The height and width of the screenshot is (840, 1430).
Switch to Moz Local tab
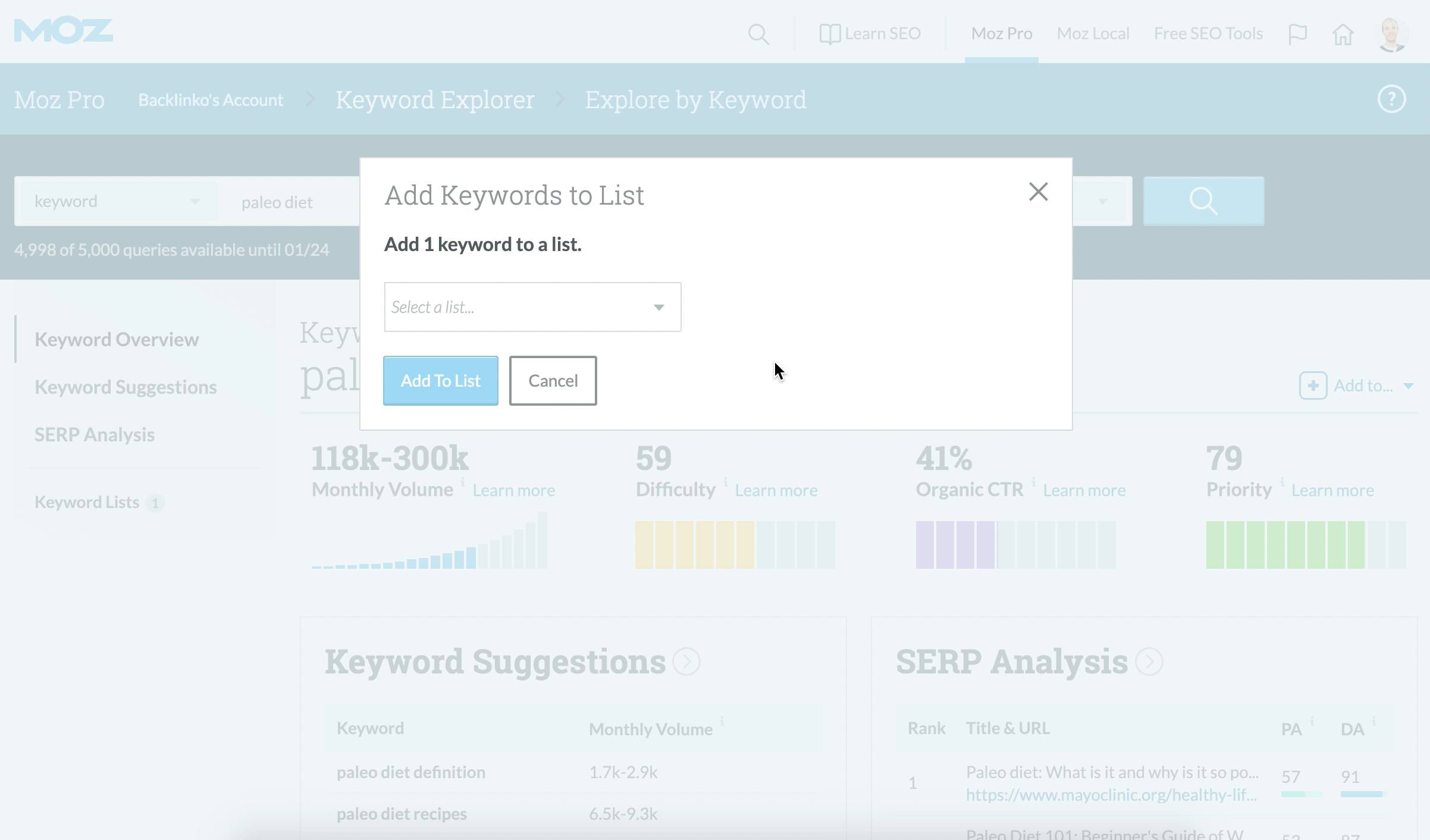[x=1093, y=34]
